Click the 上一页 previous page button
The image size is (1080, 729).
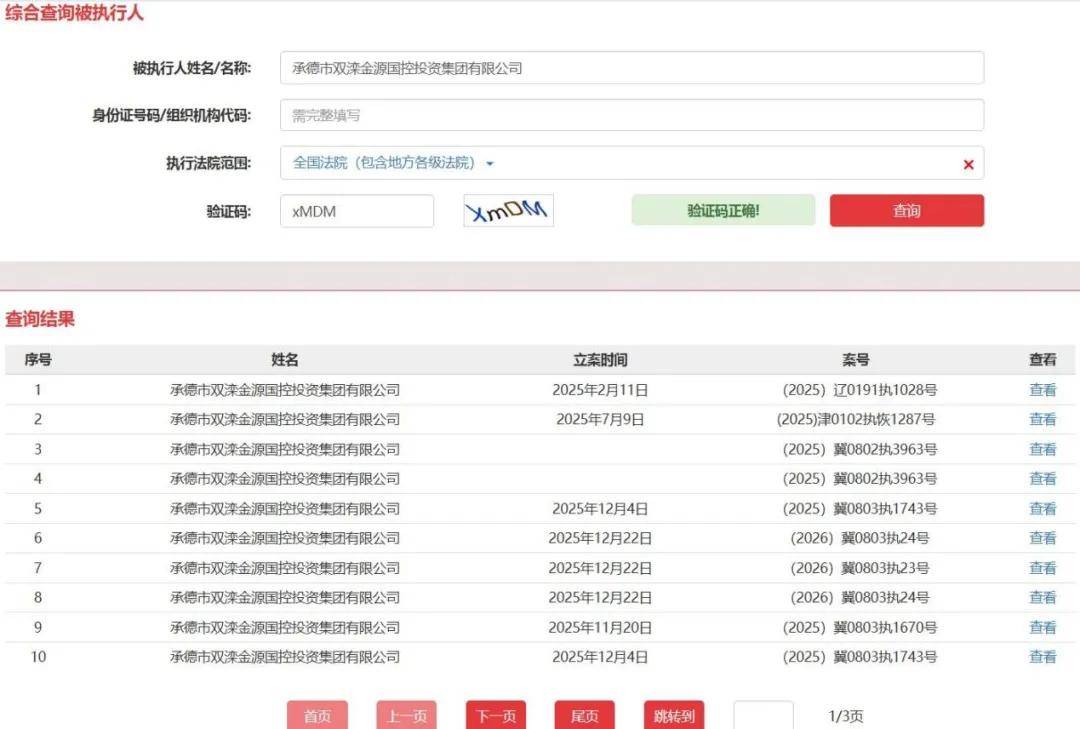(406, 716)
